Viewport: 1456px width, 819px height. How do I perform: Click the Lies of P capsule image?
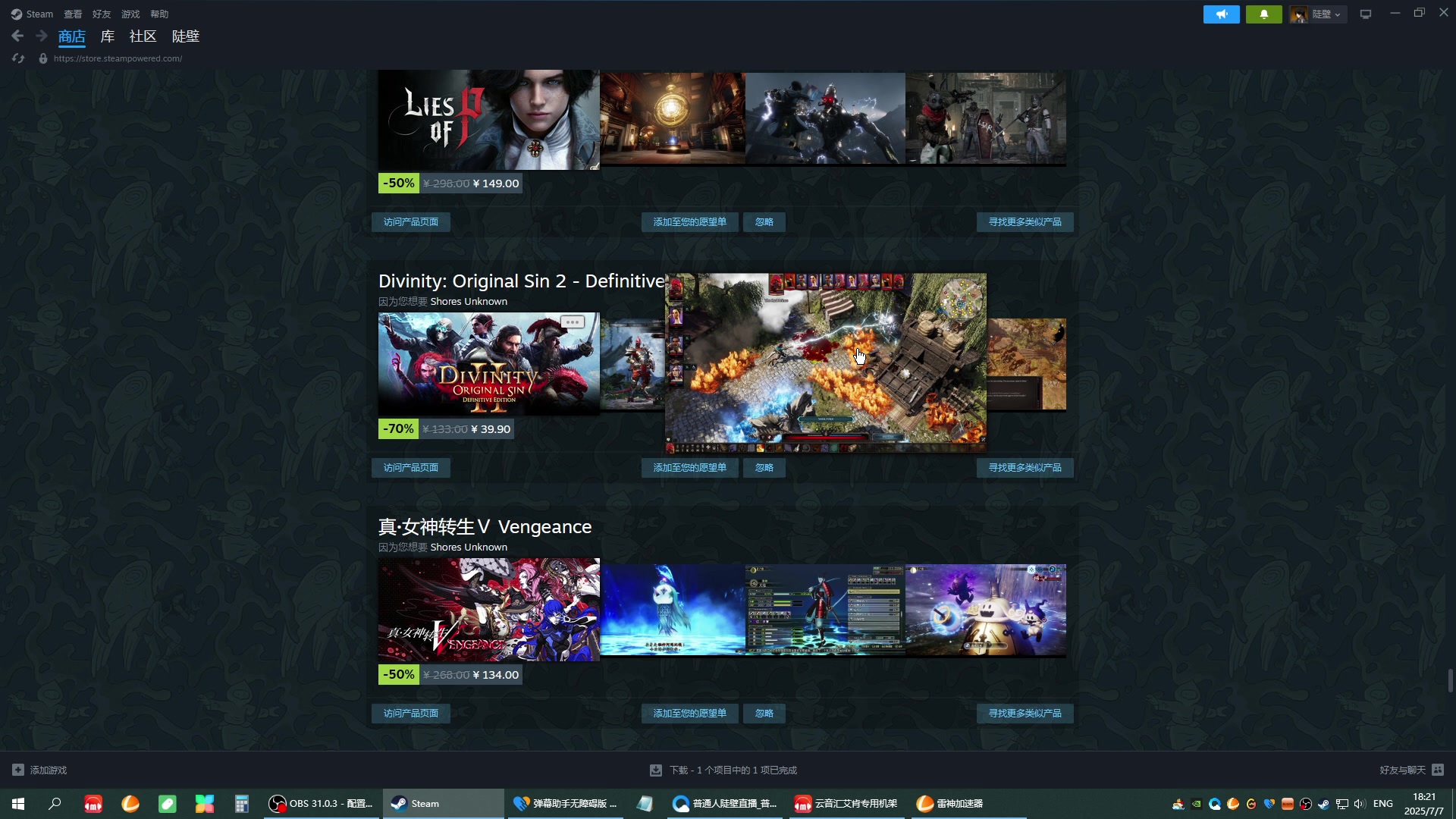[489, 120]
